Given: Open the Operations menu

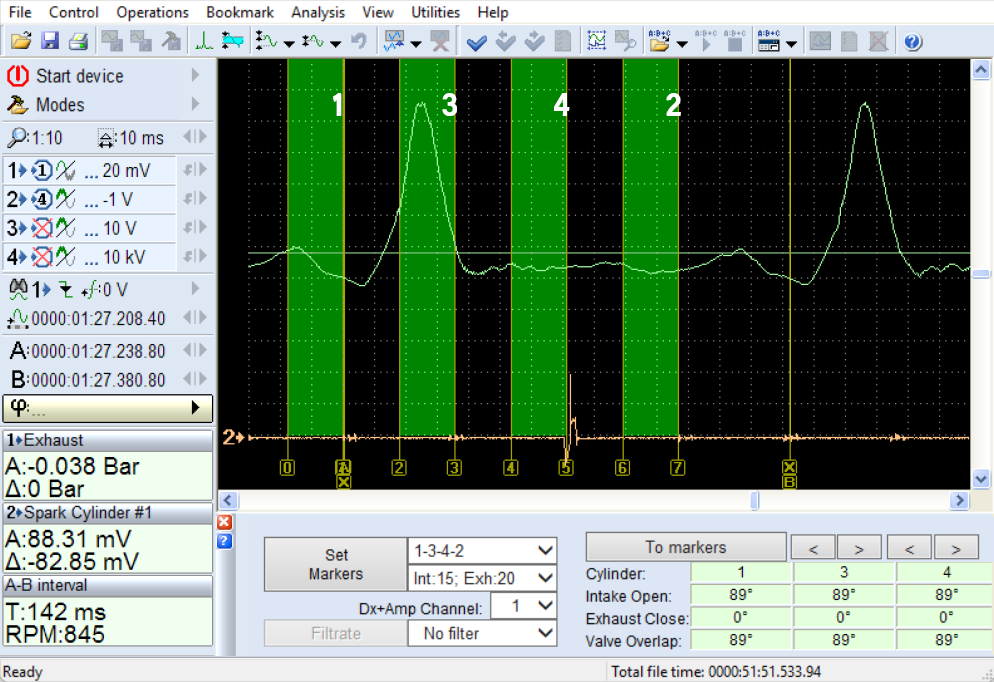Looking at the screenshot, I should click(152, 12).
